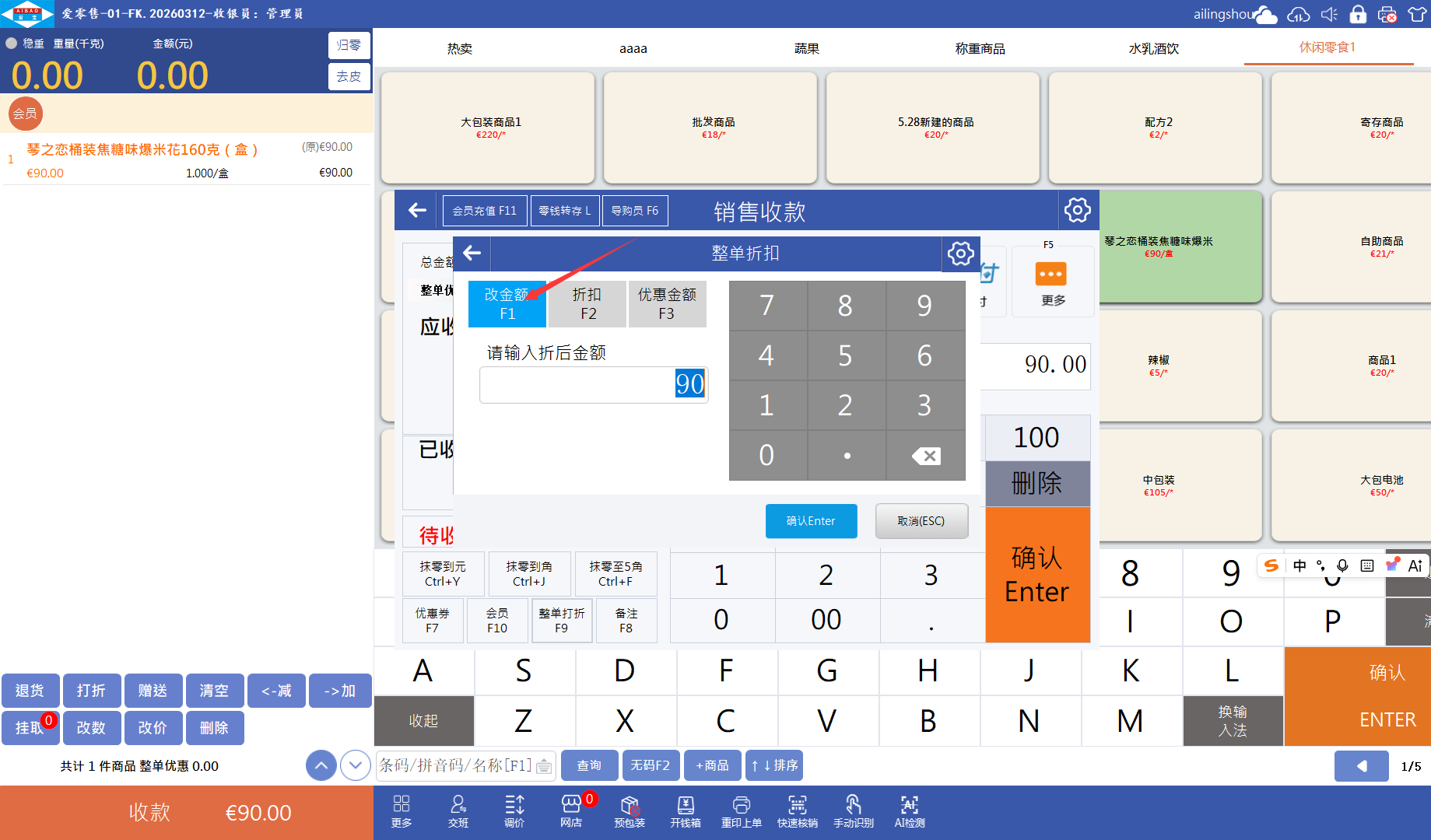The width and height of the screenshot is (1431, 840).
Task: Open the AI检测 detection icon
Action: pos(909,810)
